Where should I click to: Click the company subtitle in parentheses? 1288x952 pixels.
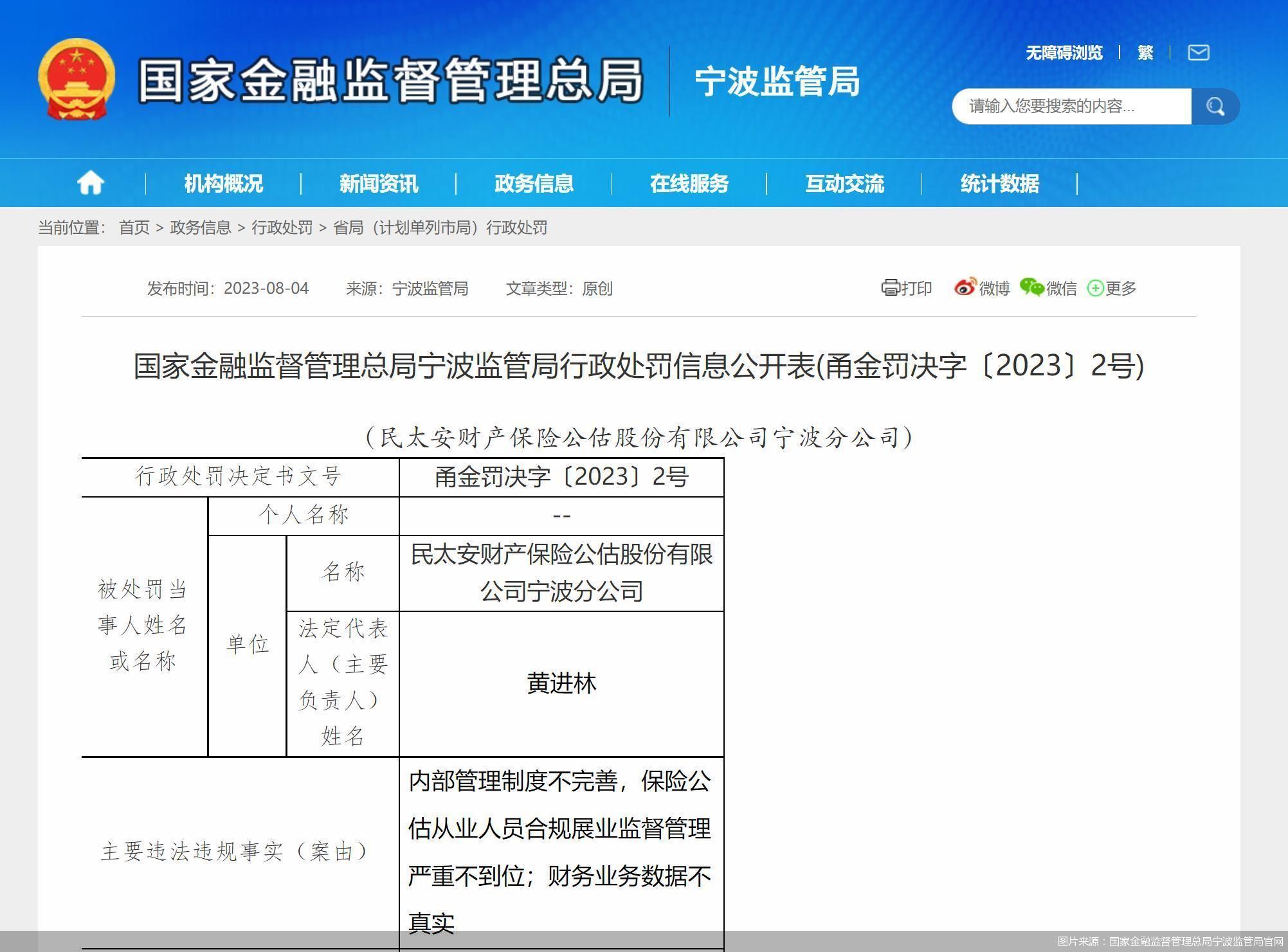[x=639, y=437]
